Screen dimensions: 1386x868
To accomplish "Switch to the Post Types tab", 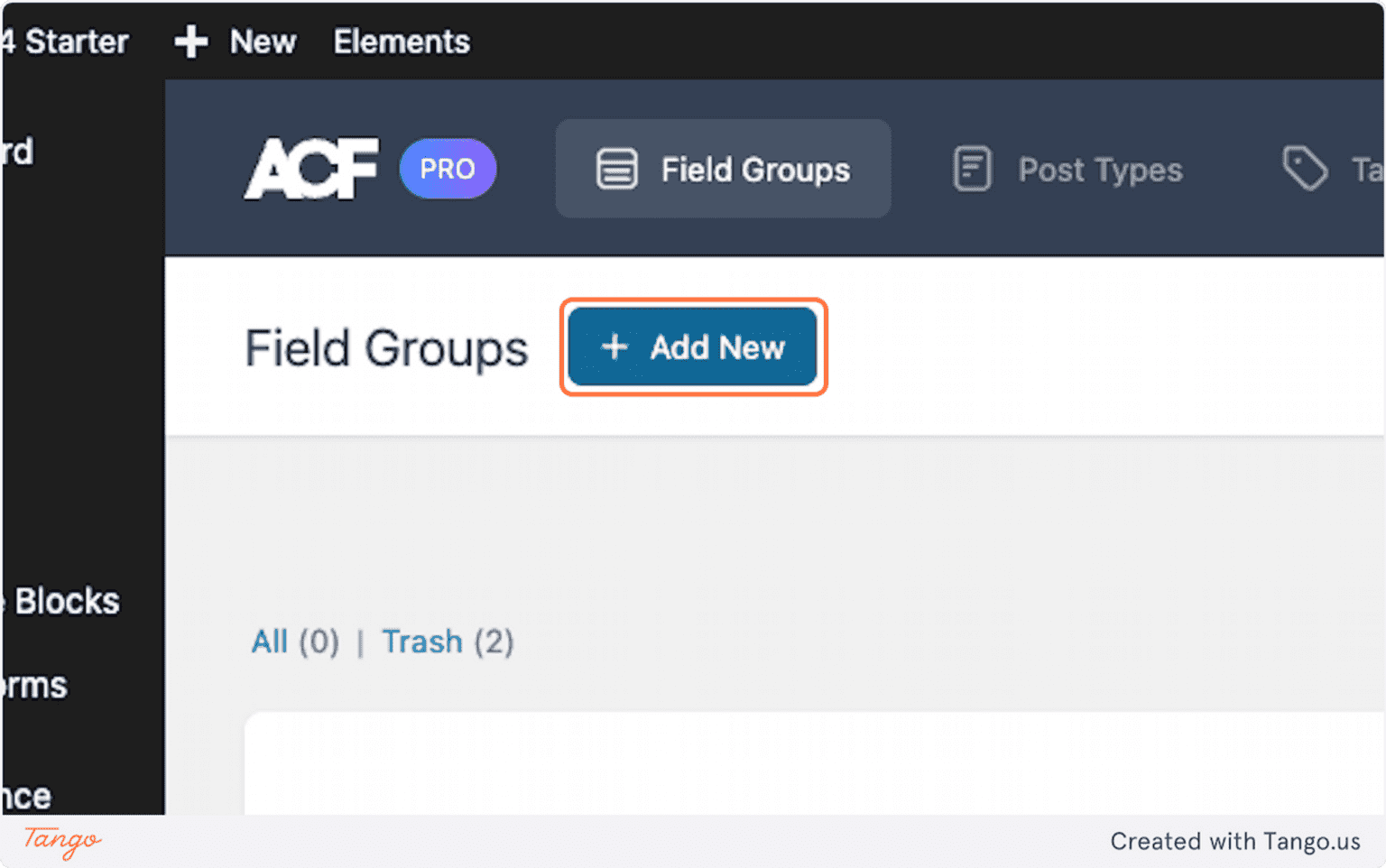I will pos(1100,170).
